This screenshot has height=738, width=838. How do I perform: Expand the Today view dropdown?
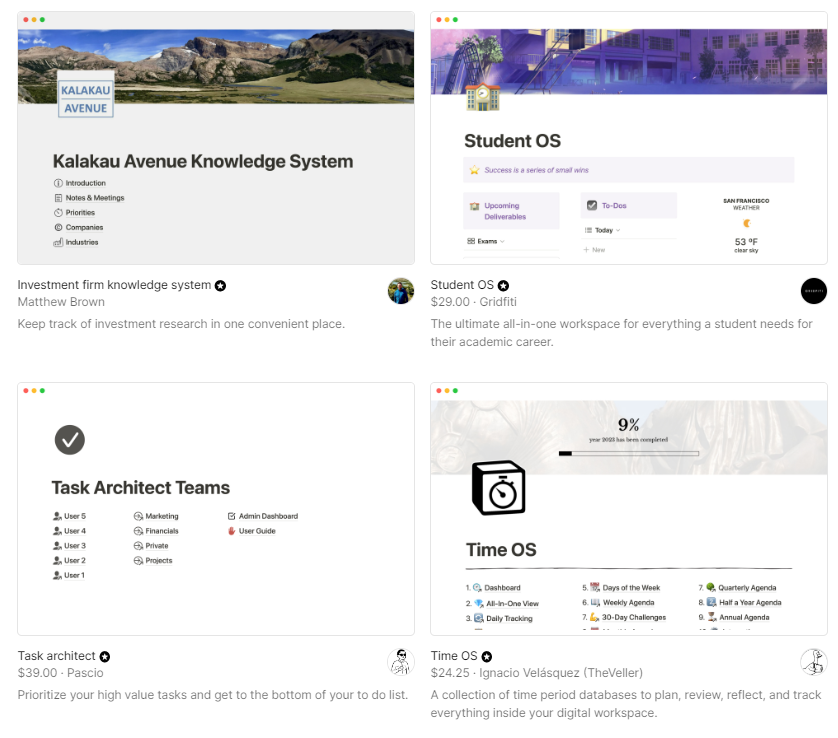603,230
